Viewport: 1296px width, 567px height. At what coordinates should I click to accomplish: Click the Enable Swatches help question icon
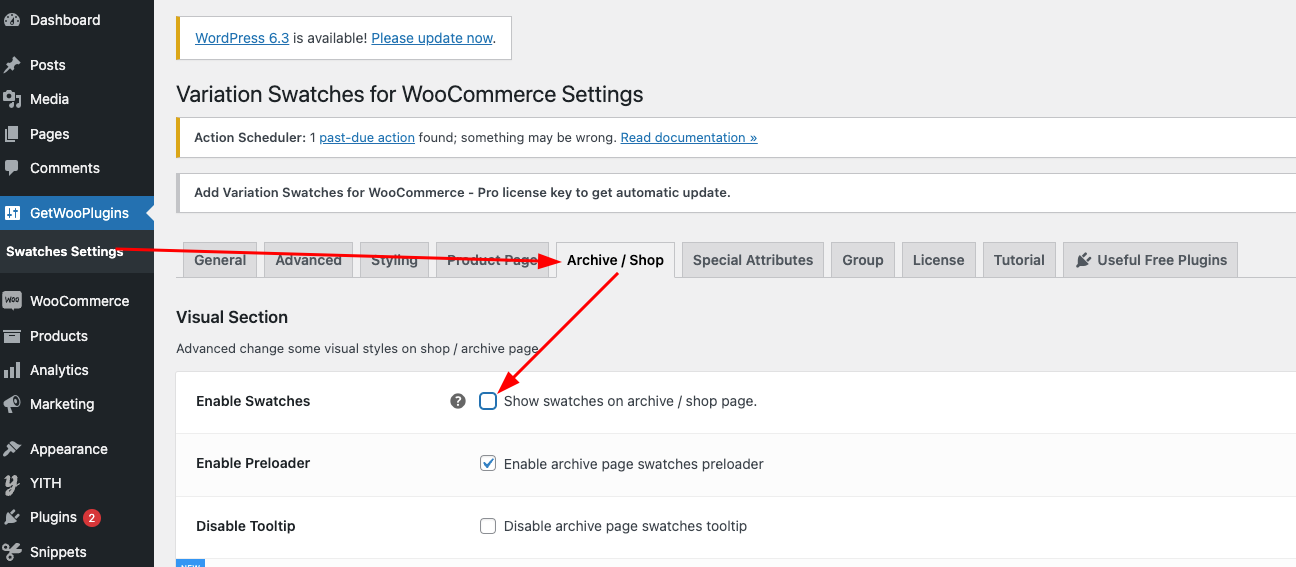(458, 401)
